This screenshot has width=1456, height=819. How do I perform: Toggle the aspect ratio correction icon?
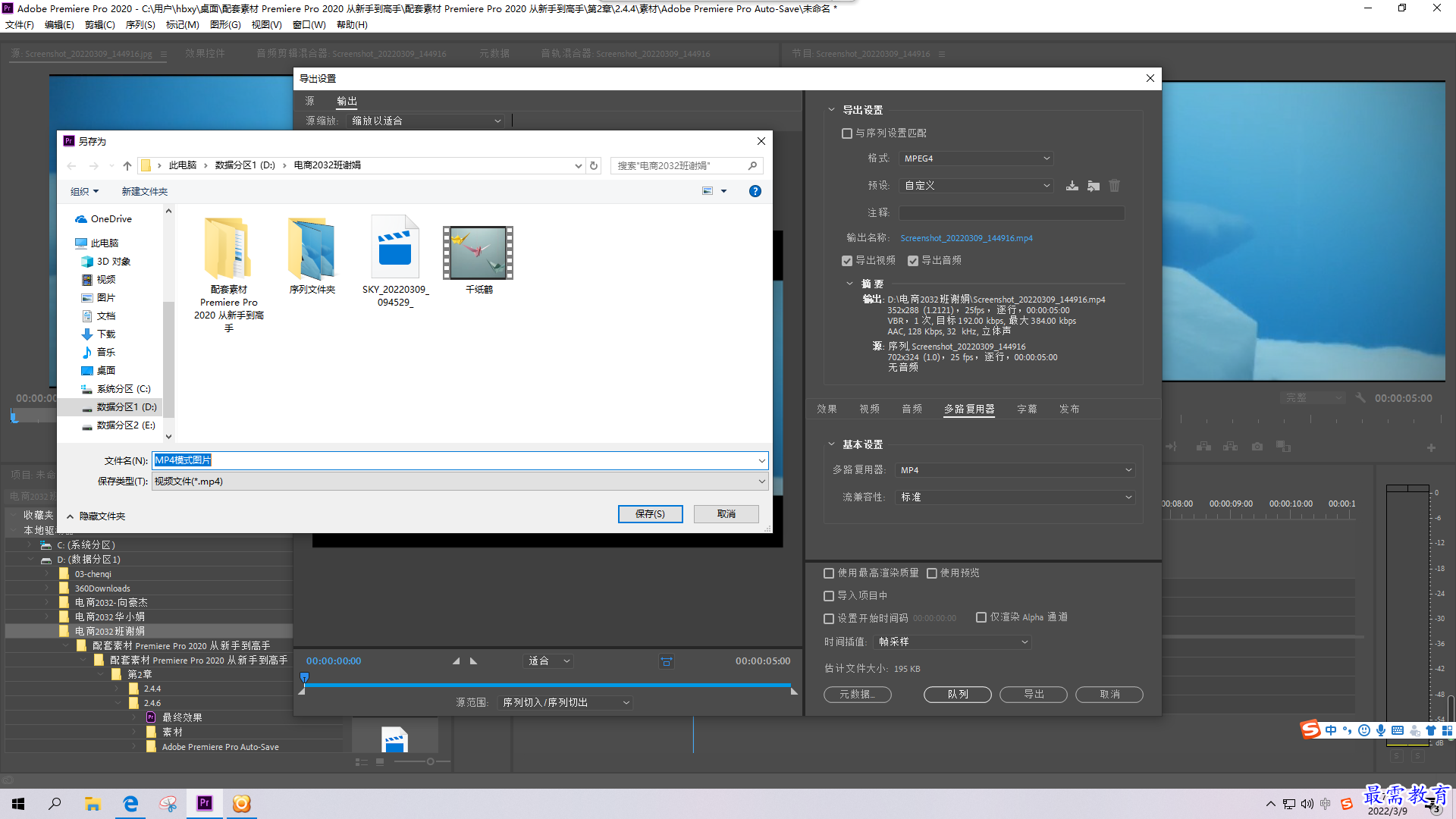click(667, 661)
